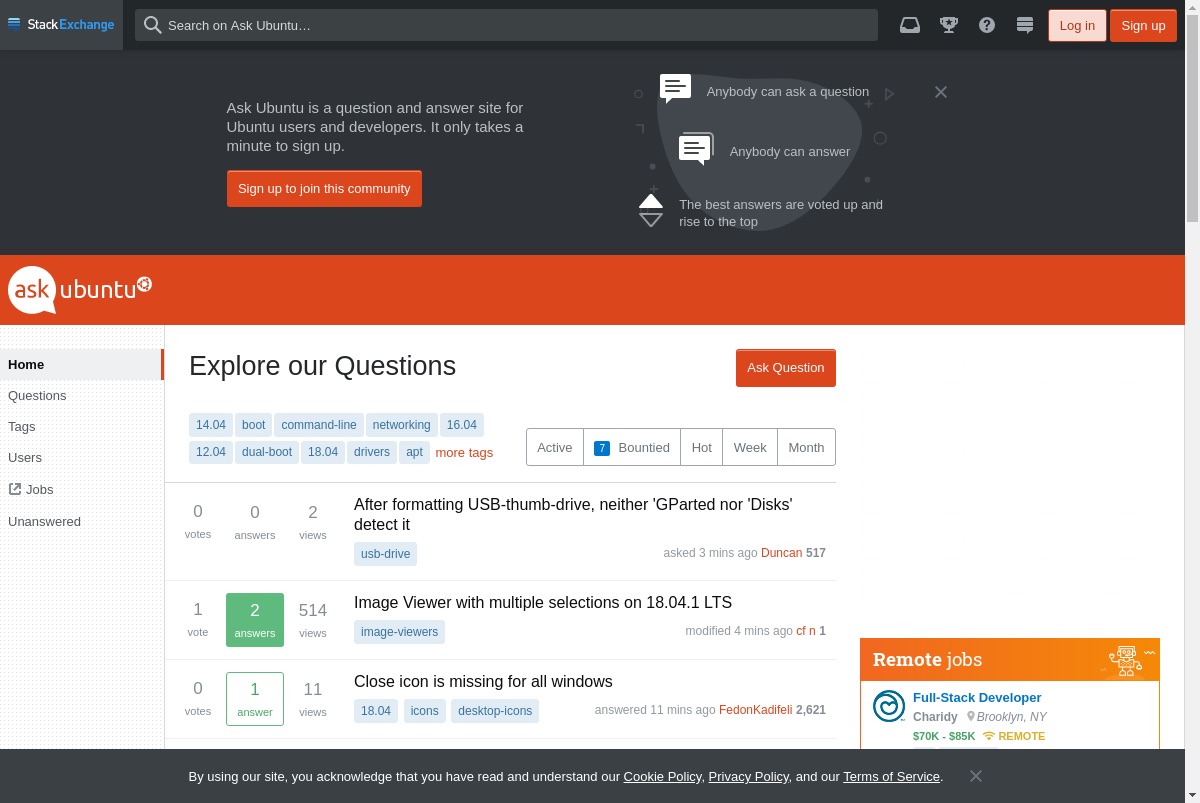Select the command-line tag
Image resolution: width=1200 pixels, height=803 pixels.
[x=319, y=425]
